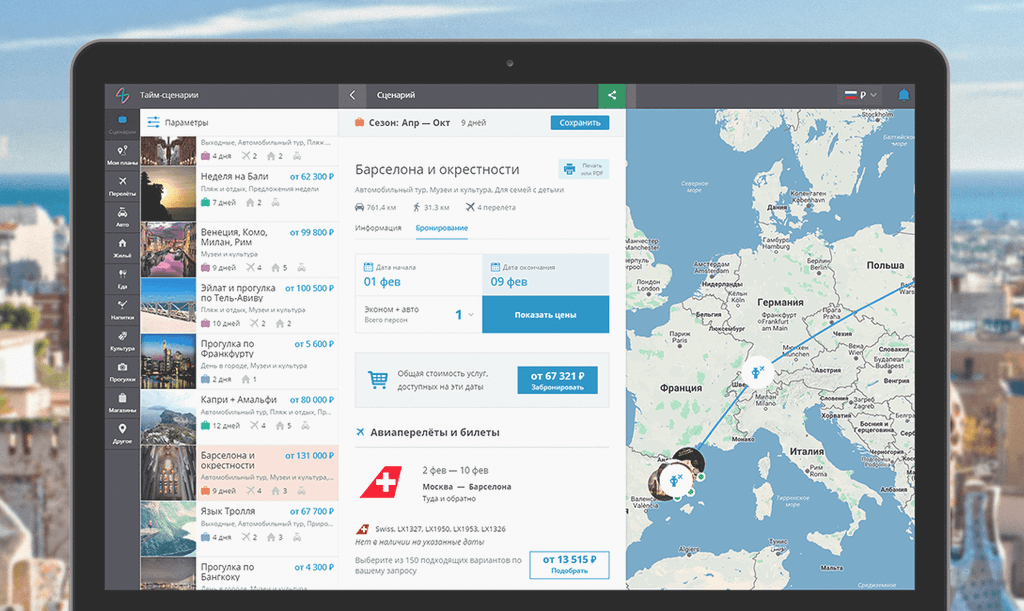Image resolution: width=1024 pixels, height=611 pixels.
Task: Open the Другое sidebar section
Action: [122, 433]
